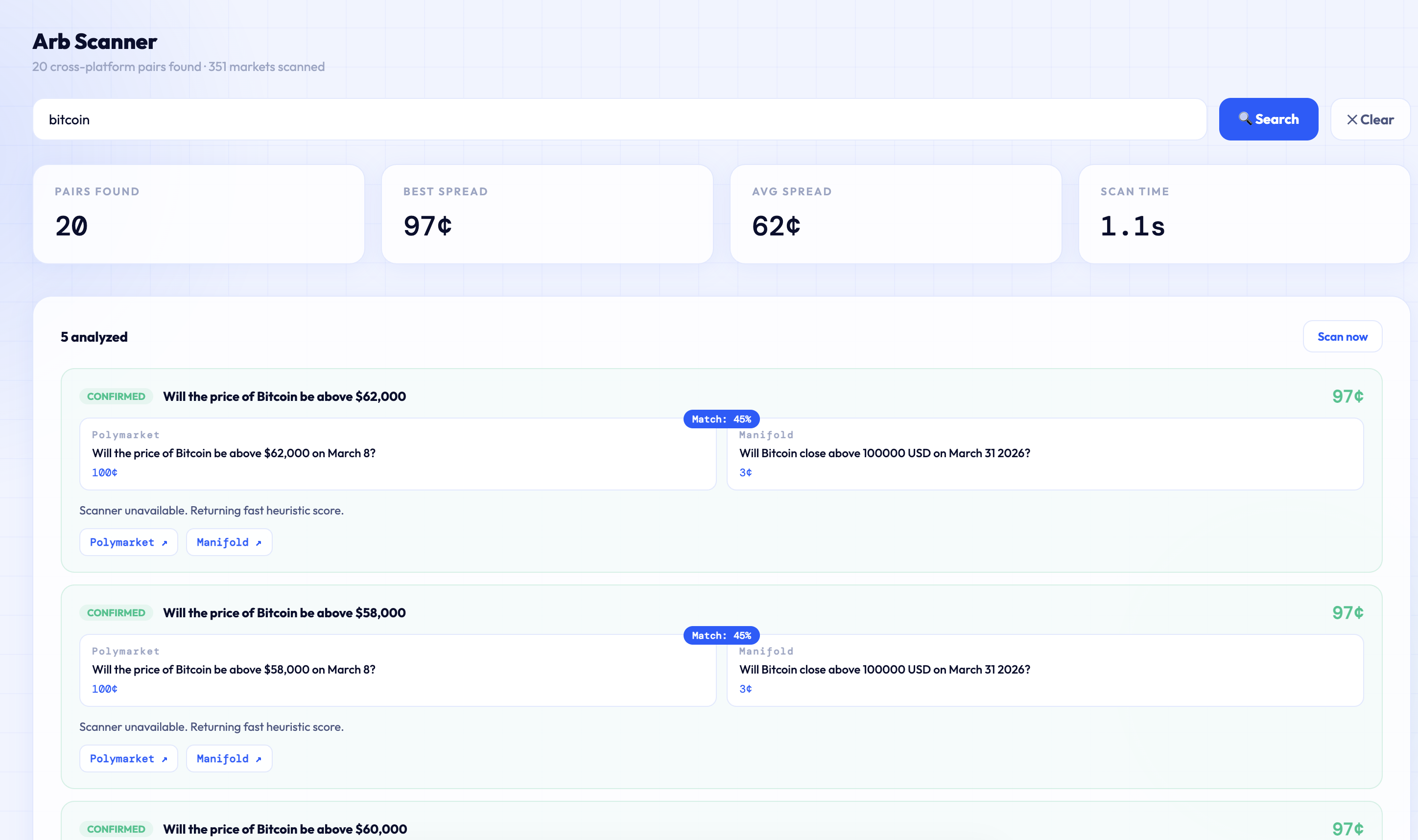1418x840 pixels.
Task: Click Match: 45% badge on second pair
Action: pyautogui.click(x=721, y=636)
